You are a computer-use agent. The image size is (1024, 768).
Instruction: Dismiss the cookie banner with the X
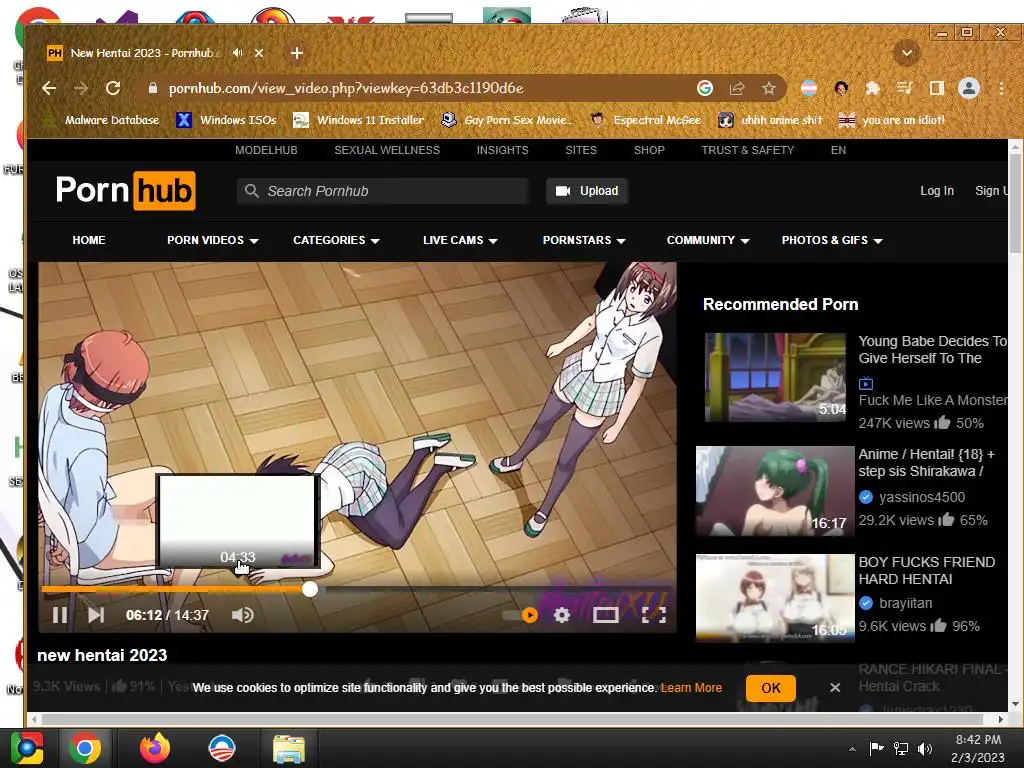coord(835,688)
